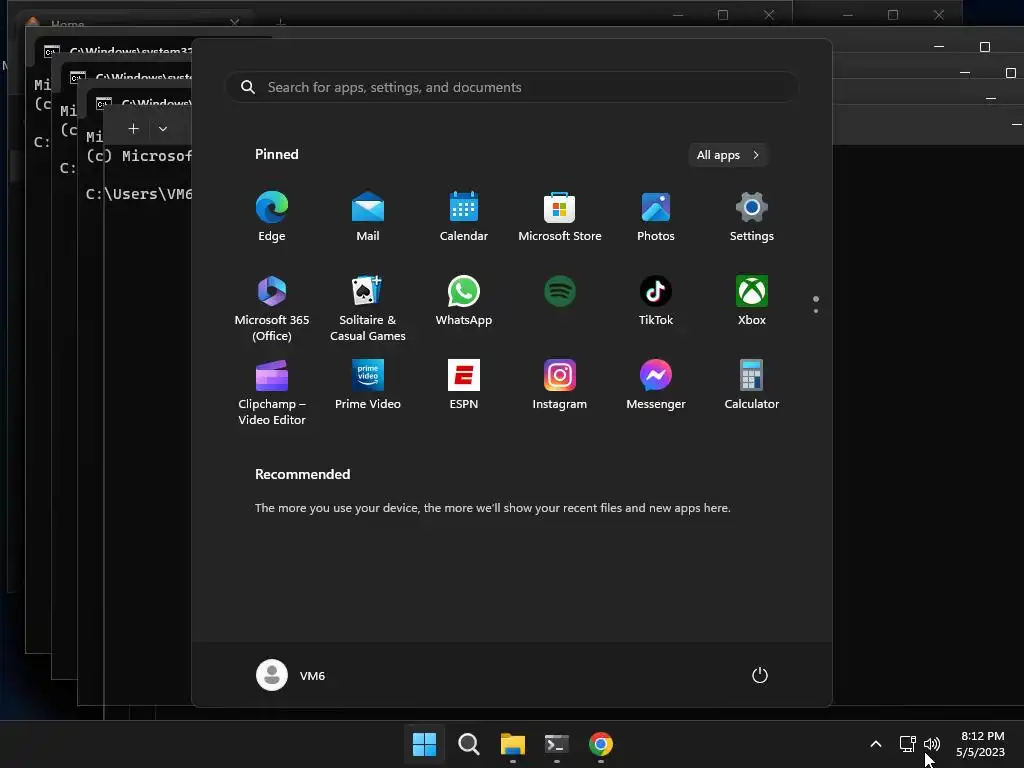This screenshot has height=768, width=1024.
Task: Open Settings from the pinned apps
Action: coord(752,217)
